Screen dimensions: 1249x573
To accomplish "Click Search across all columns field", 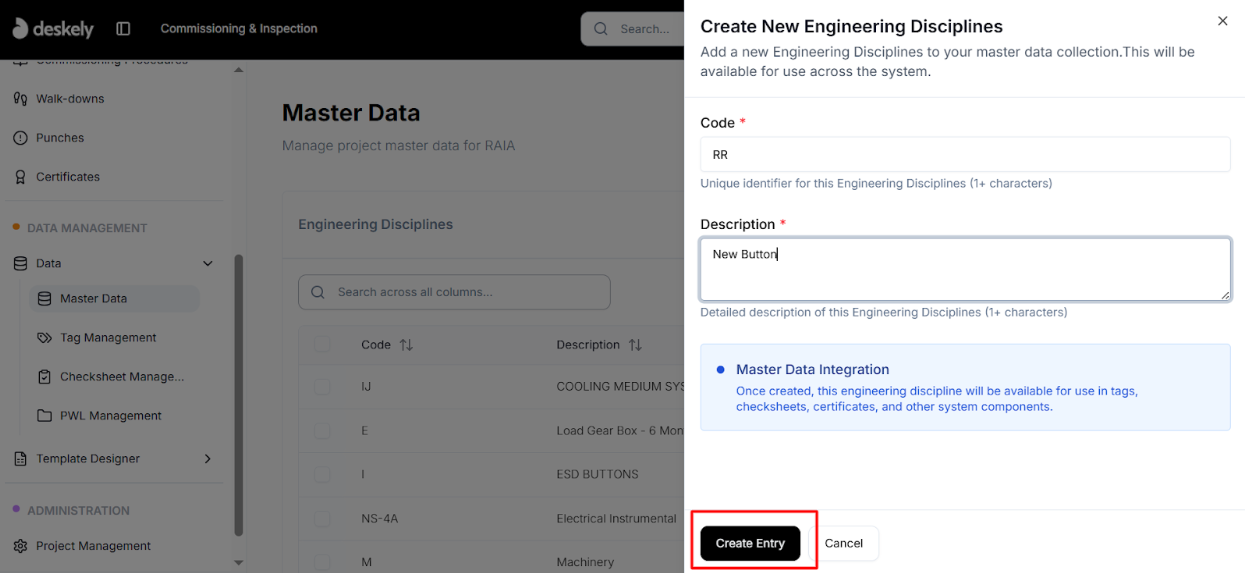I will pos(454,292).
